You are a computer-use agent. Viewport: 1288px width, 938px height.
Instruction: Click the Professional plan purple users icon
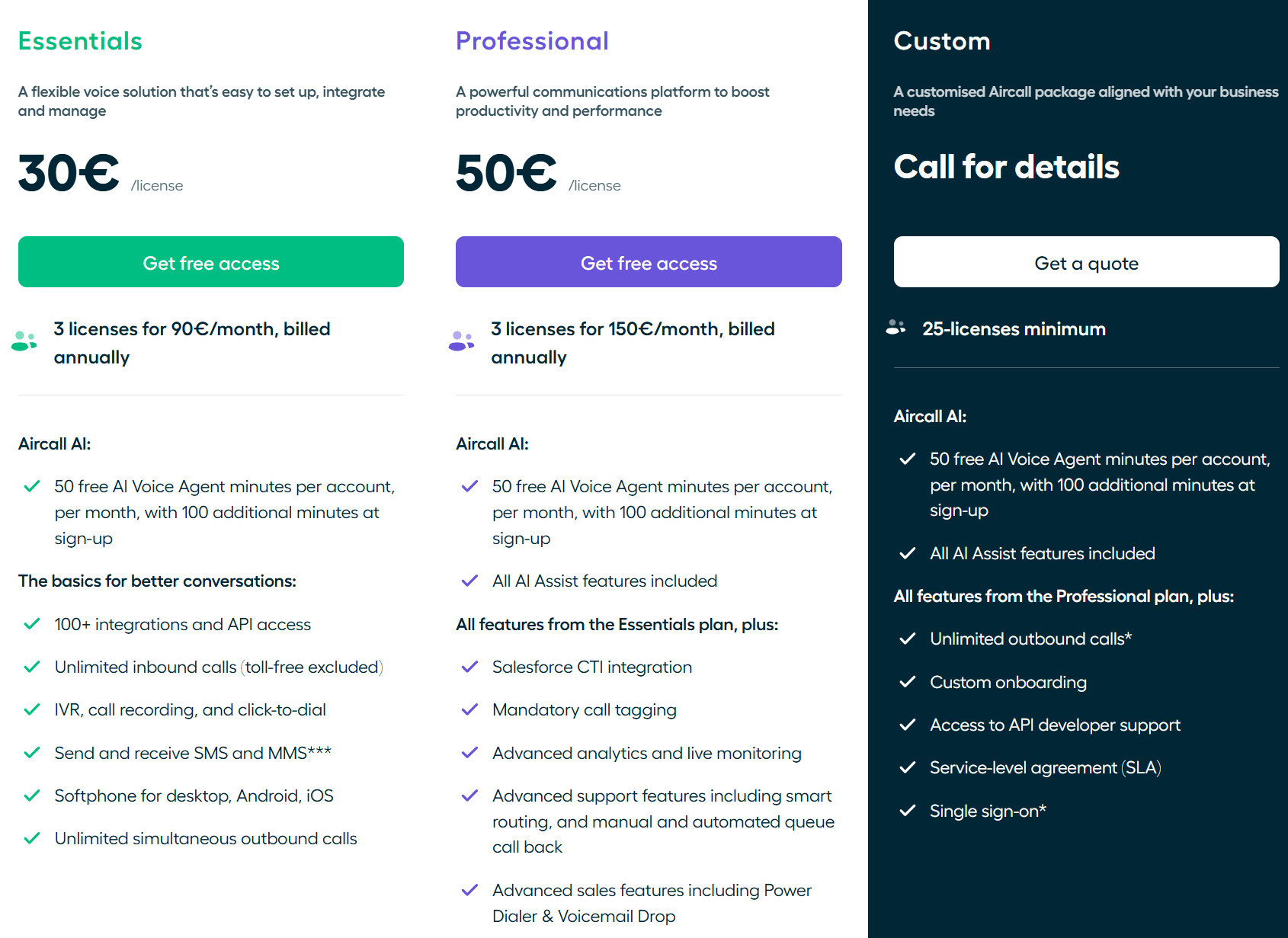[x=462, y=341]
